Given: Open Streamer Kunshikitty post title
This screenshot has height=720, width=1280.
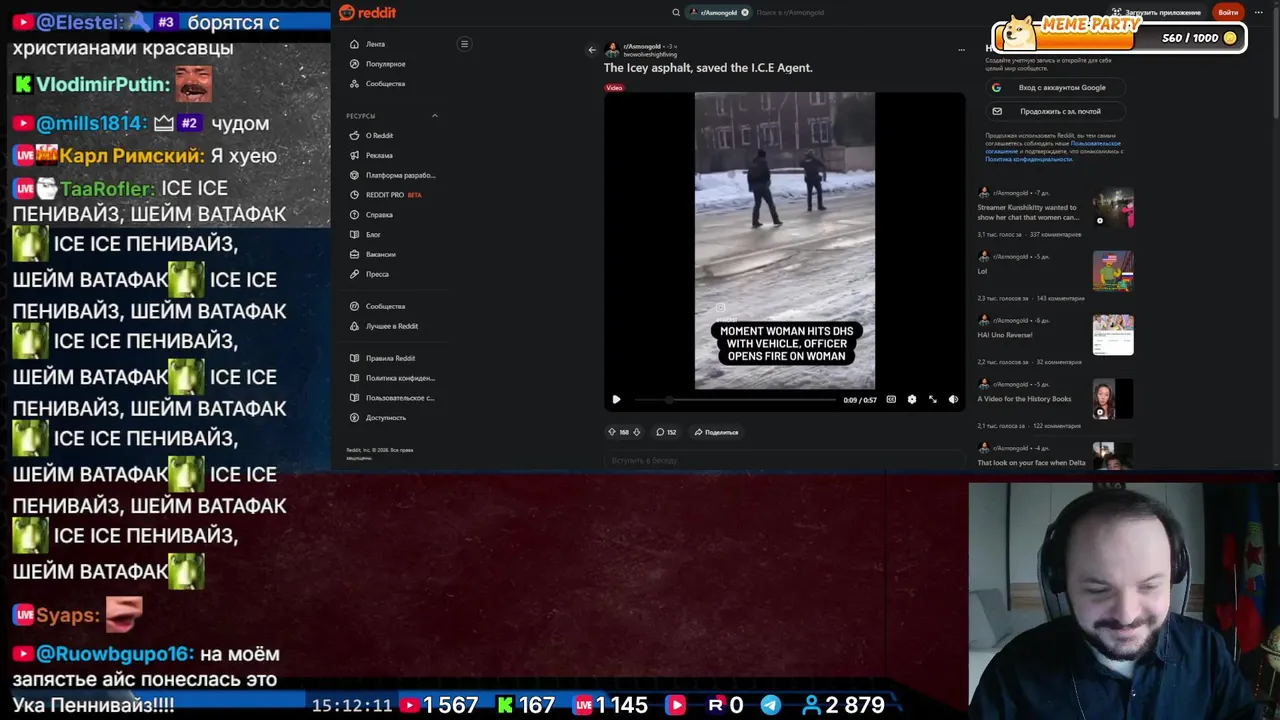Looking at the screenshot, I should 1027,212.
